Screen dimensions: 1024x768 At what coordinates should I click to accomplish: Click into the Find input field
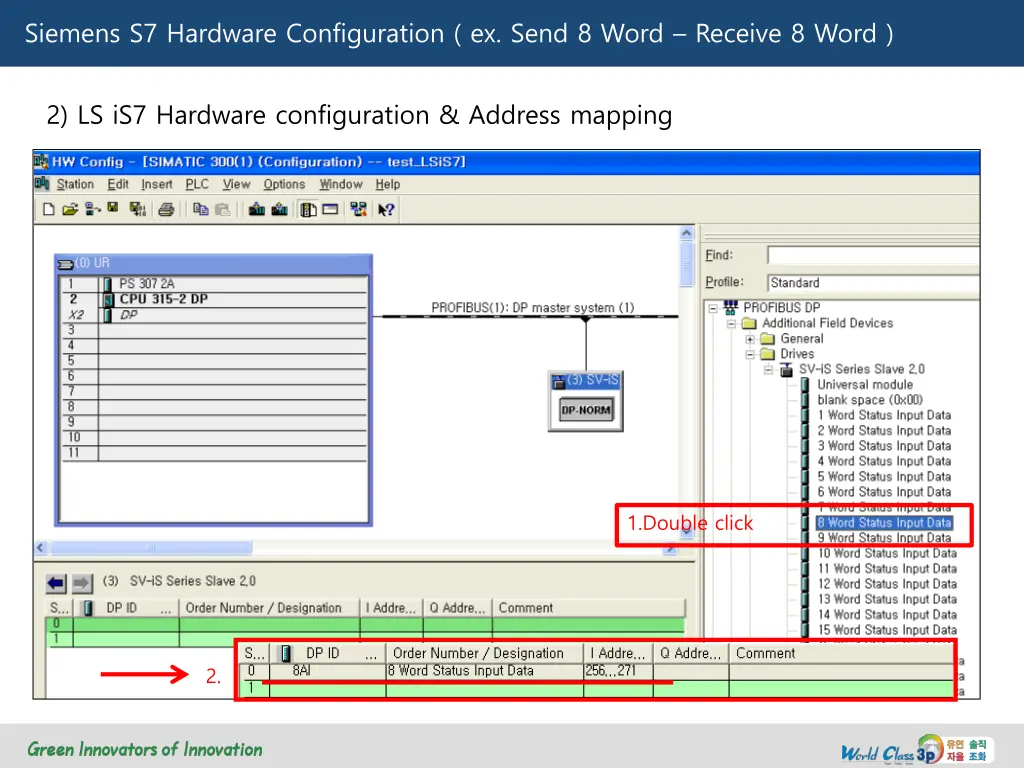click(872, 255)
